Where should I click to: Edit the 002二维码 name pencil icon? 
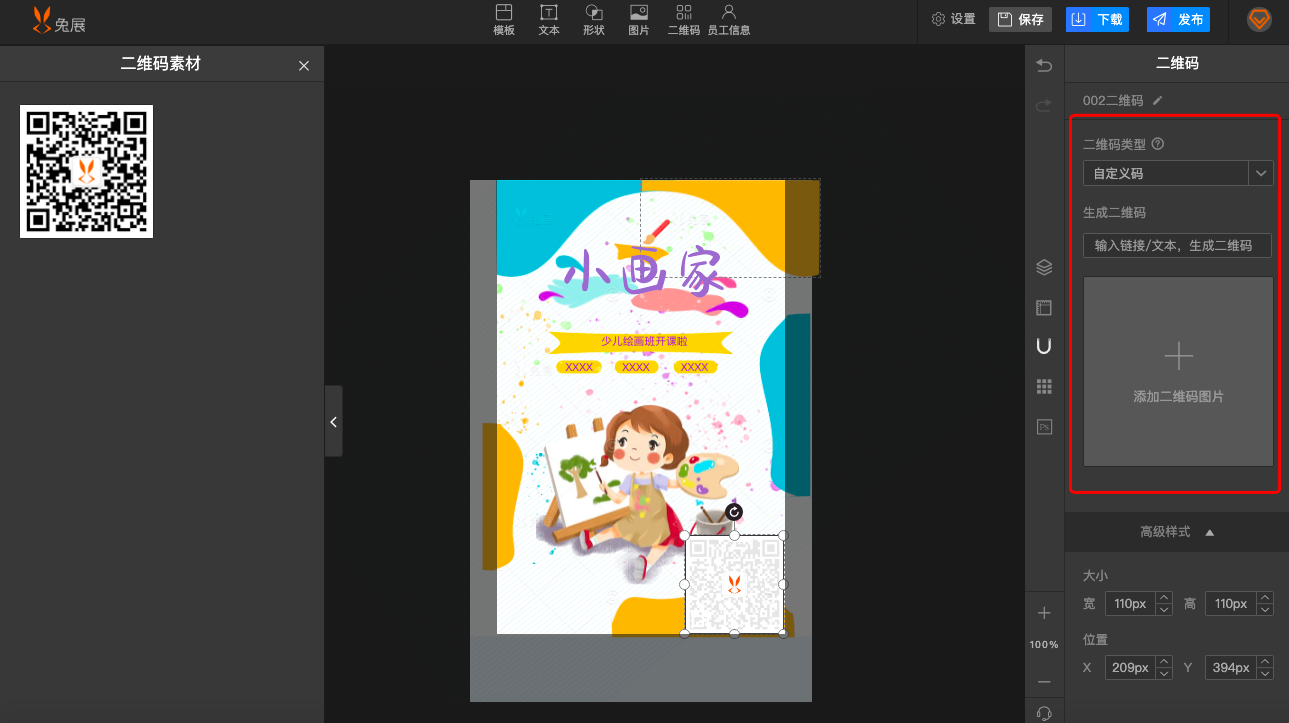coord(1158,100)
